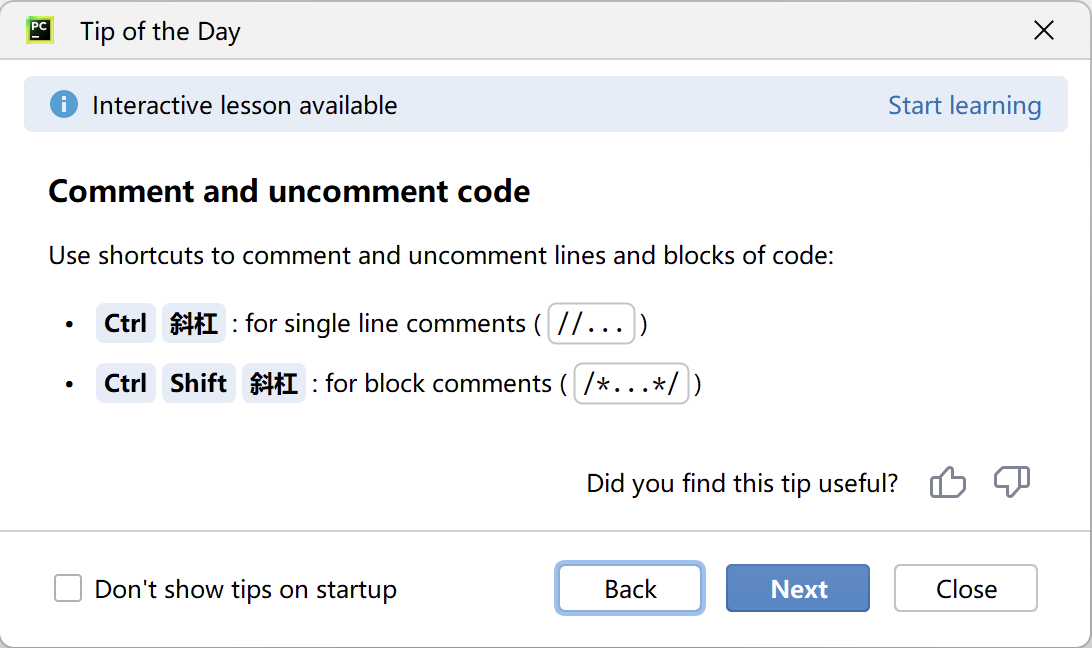Screen dimensions: 1092x648
Task: Close the Tip of the Day dialog
Action: [x=964, y=588]
